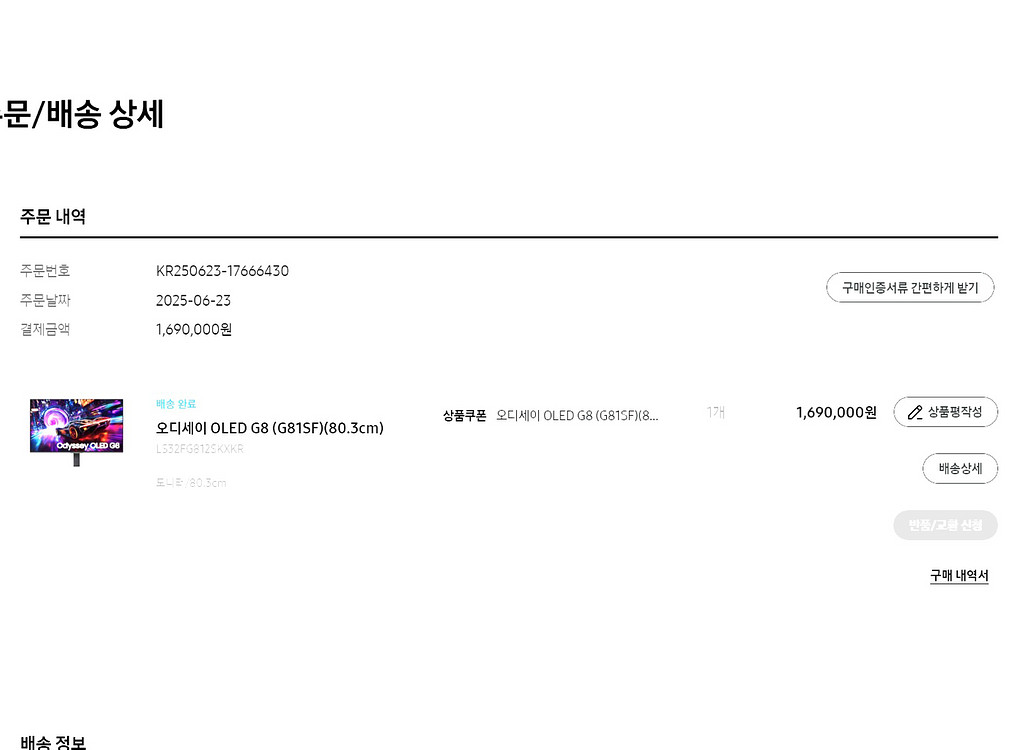Click the 상품쿠폰 label
Image resolution: width=1009 pixels, height=750 pixels.
coord(464,416)
